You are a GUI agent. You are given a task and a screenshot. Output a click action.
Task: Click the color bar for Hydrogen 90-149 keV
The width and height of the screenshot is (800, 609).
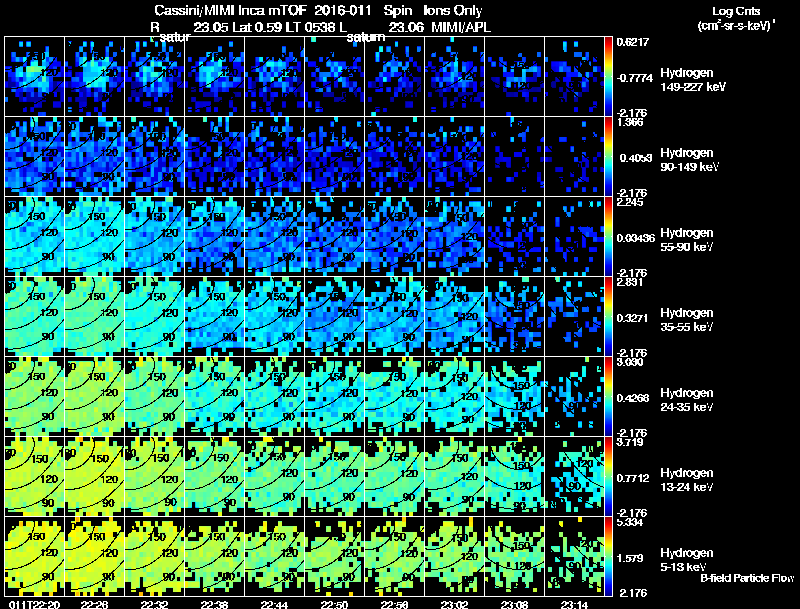click(x=610, y=156)
